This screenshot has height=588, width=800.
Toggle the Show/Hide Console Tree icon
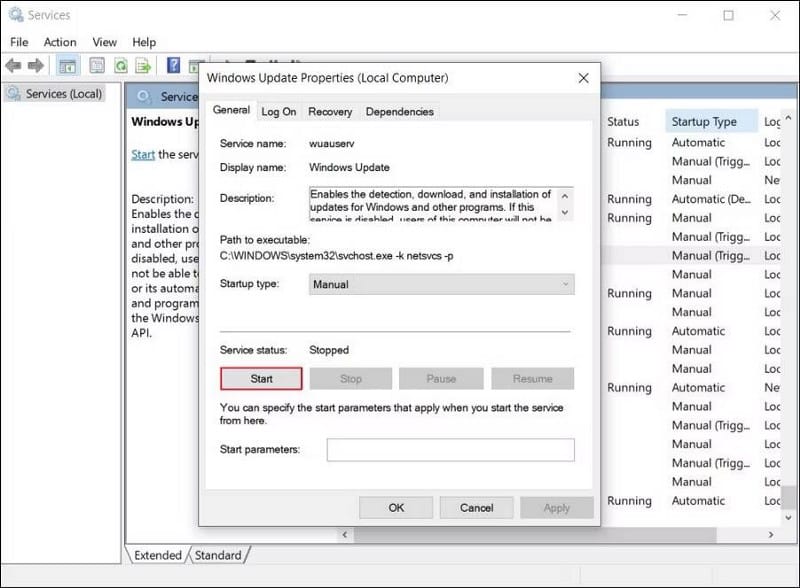[67, 65]
